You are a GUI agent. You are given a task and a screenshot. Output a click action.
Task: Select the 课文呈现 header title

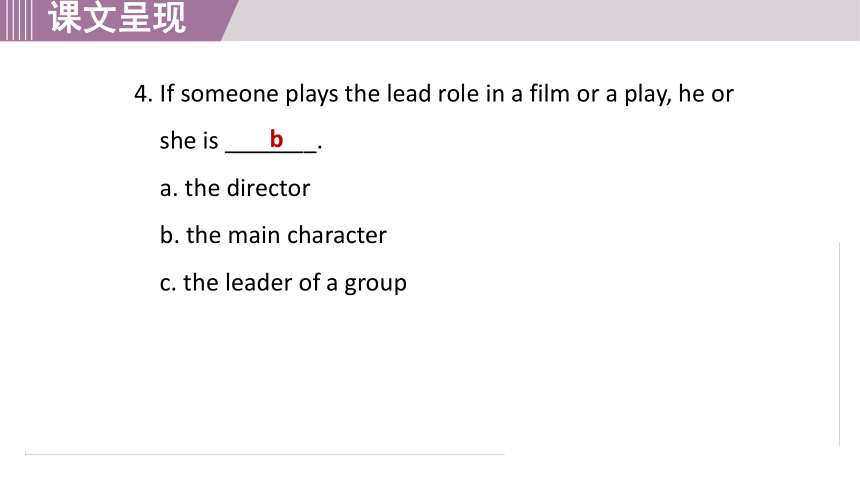point(117,18)
